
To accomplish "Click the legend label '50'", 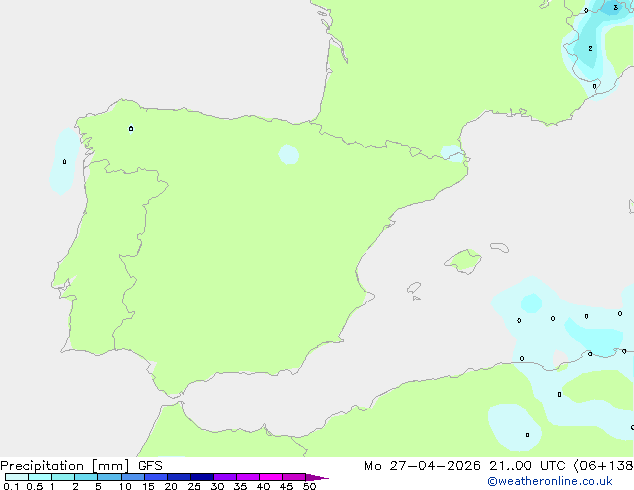I will click(309, 486).
